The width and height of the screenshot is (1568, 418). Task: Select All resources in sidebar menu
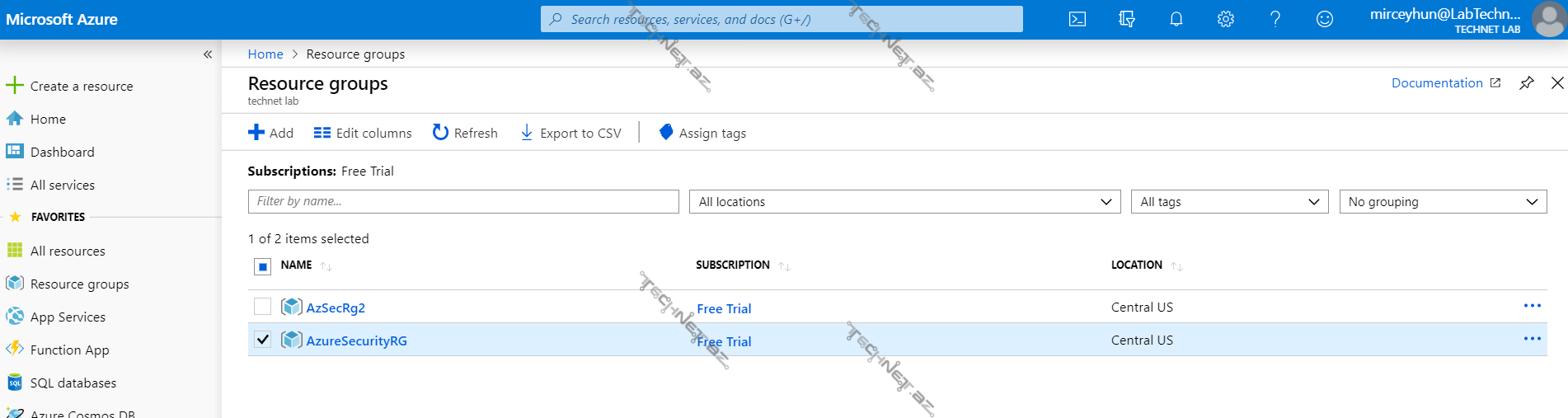tap(68, 251)
